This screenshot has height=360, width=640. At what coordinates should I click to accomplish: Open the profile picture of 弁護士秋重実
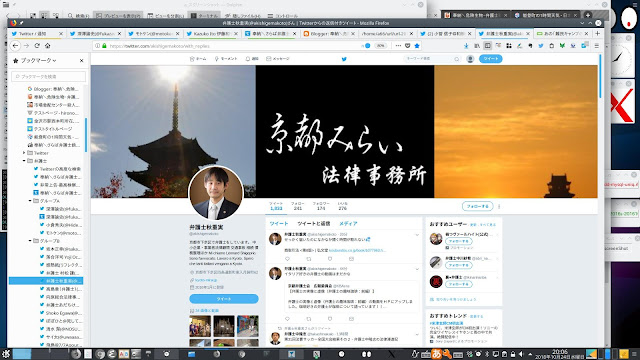click(216, 193)
